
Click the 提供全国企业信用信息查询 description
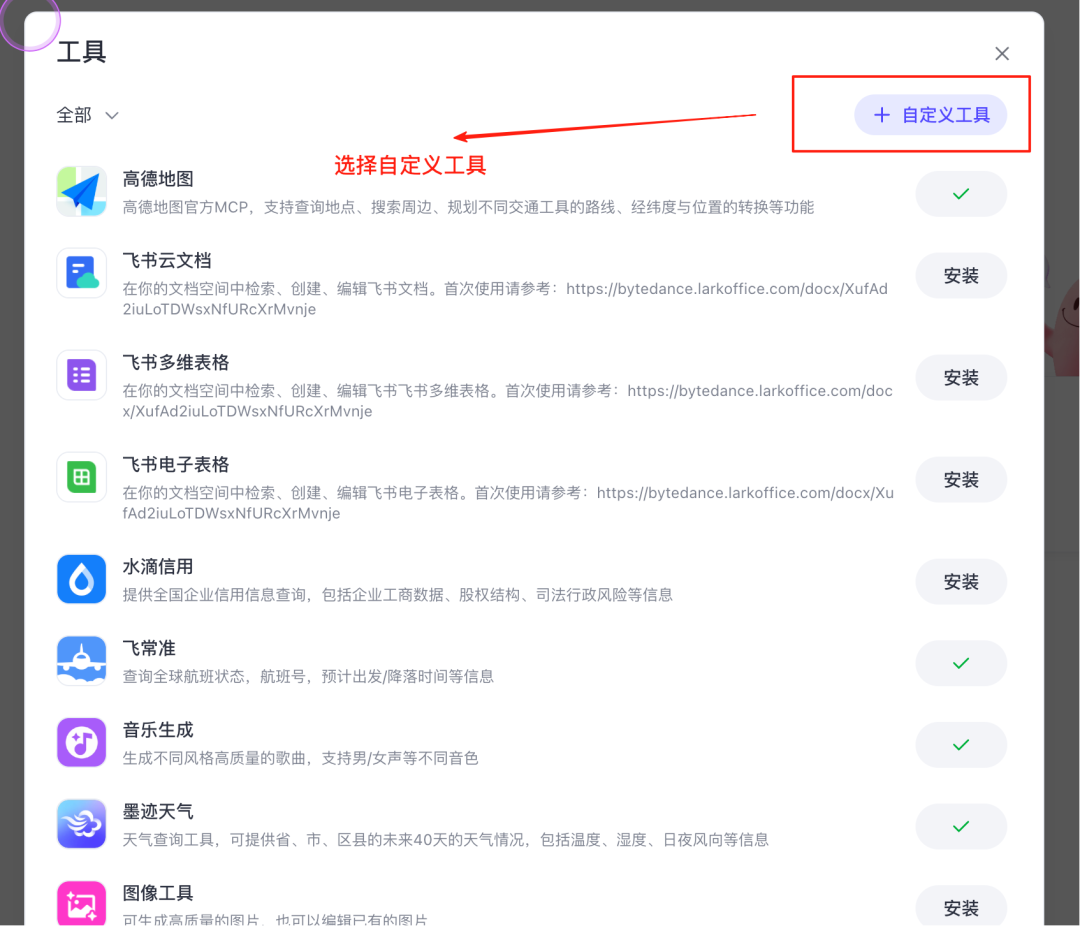[397, 595]
